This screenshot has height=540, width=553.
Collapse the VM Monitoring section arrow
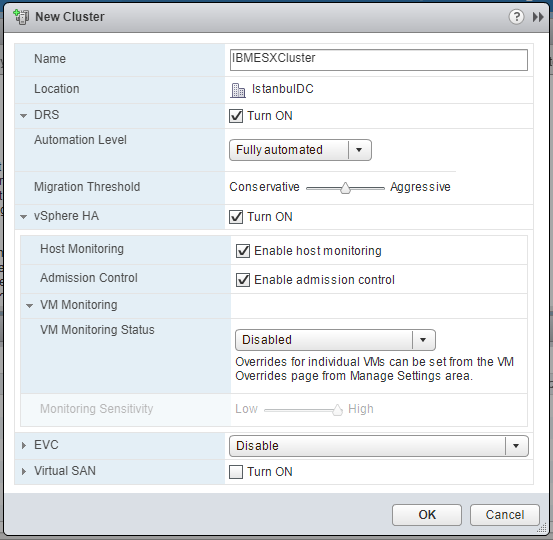(30, 306)
